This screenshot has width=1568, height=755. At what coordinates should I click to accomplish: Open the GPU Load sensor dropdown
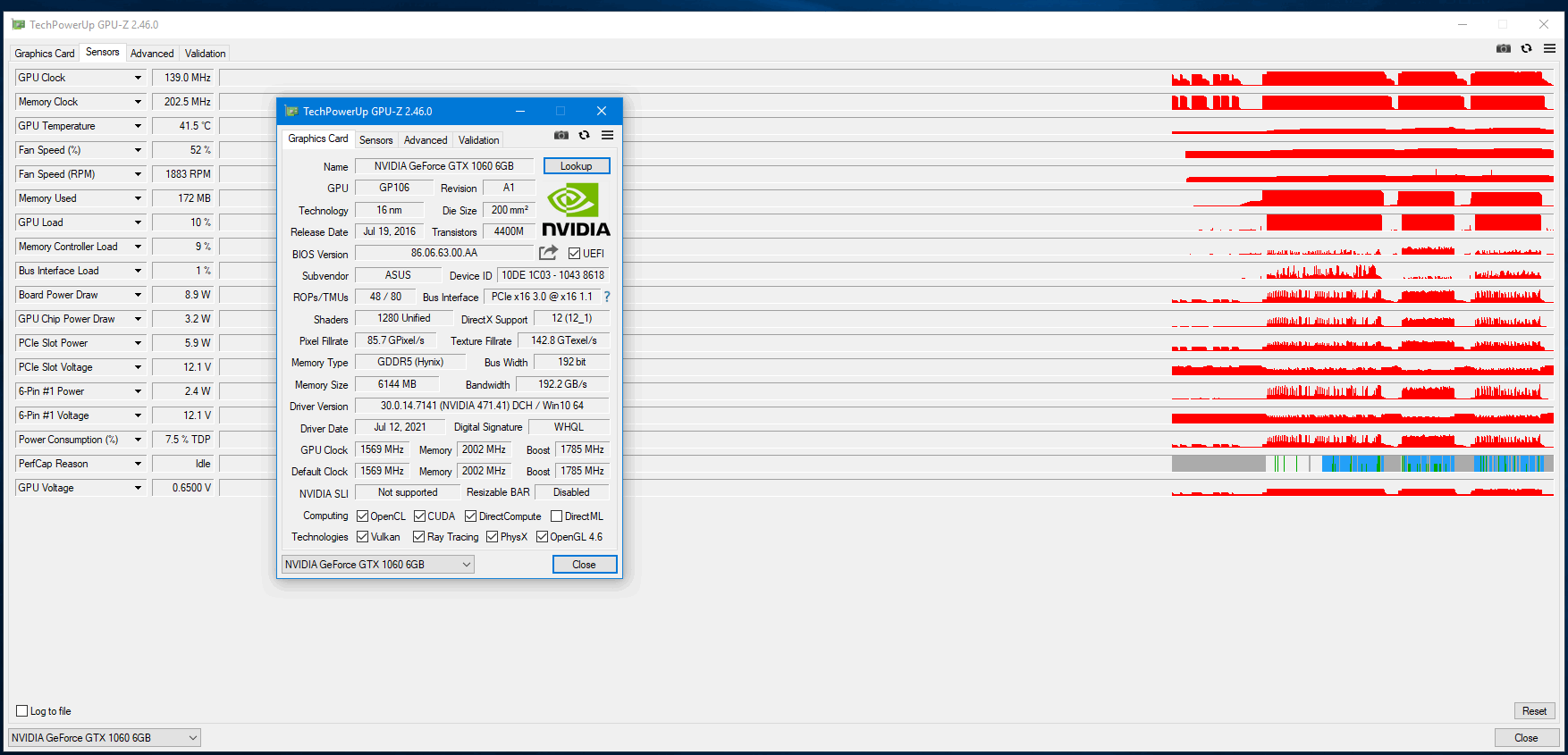(138, 222)
